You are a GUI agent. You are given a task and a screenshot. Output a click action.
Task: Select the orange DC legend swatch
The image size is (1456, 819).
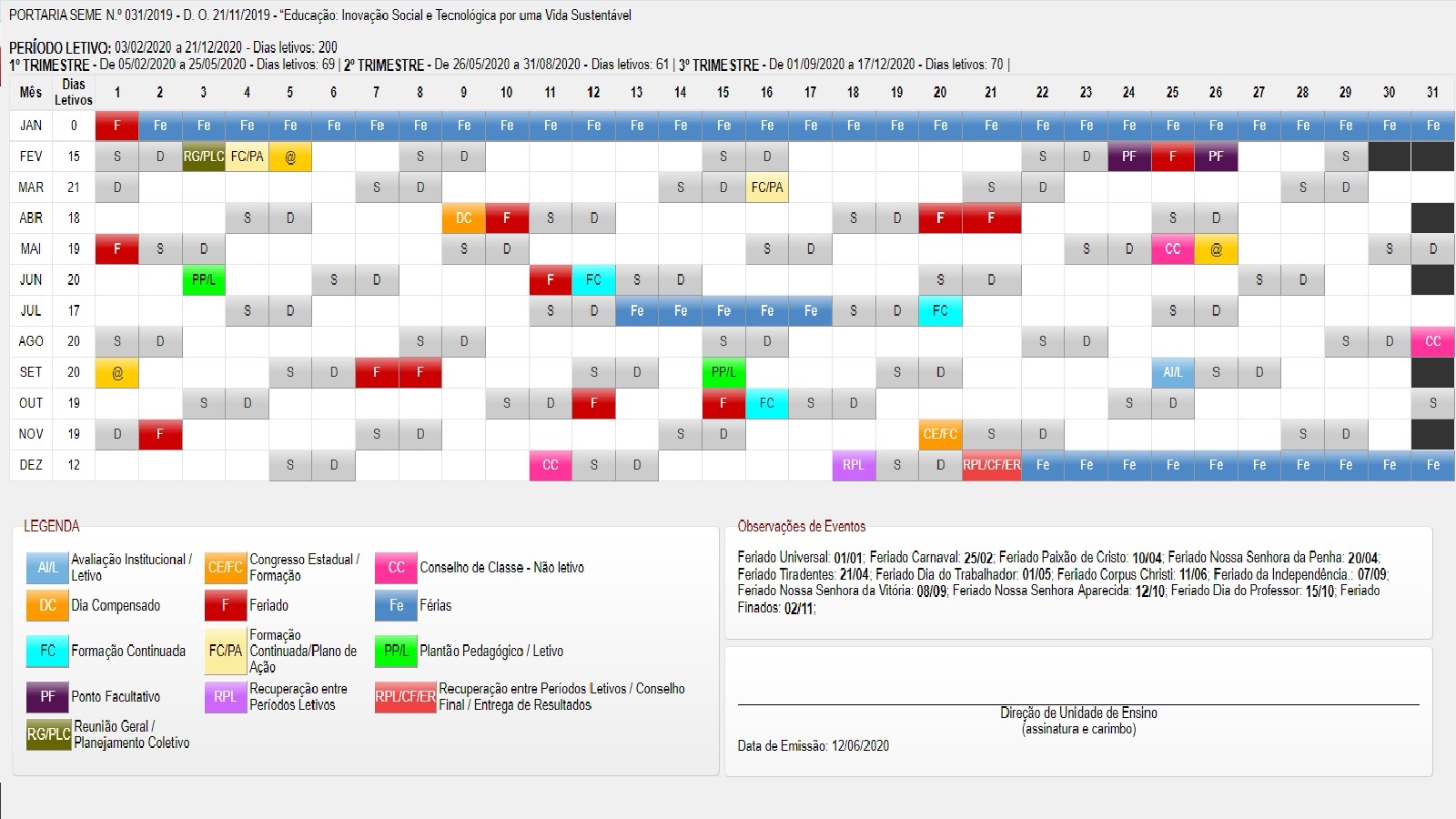click(47, 605)
